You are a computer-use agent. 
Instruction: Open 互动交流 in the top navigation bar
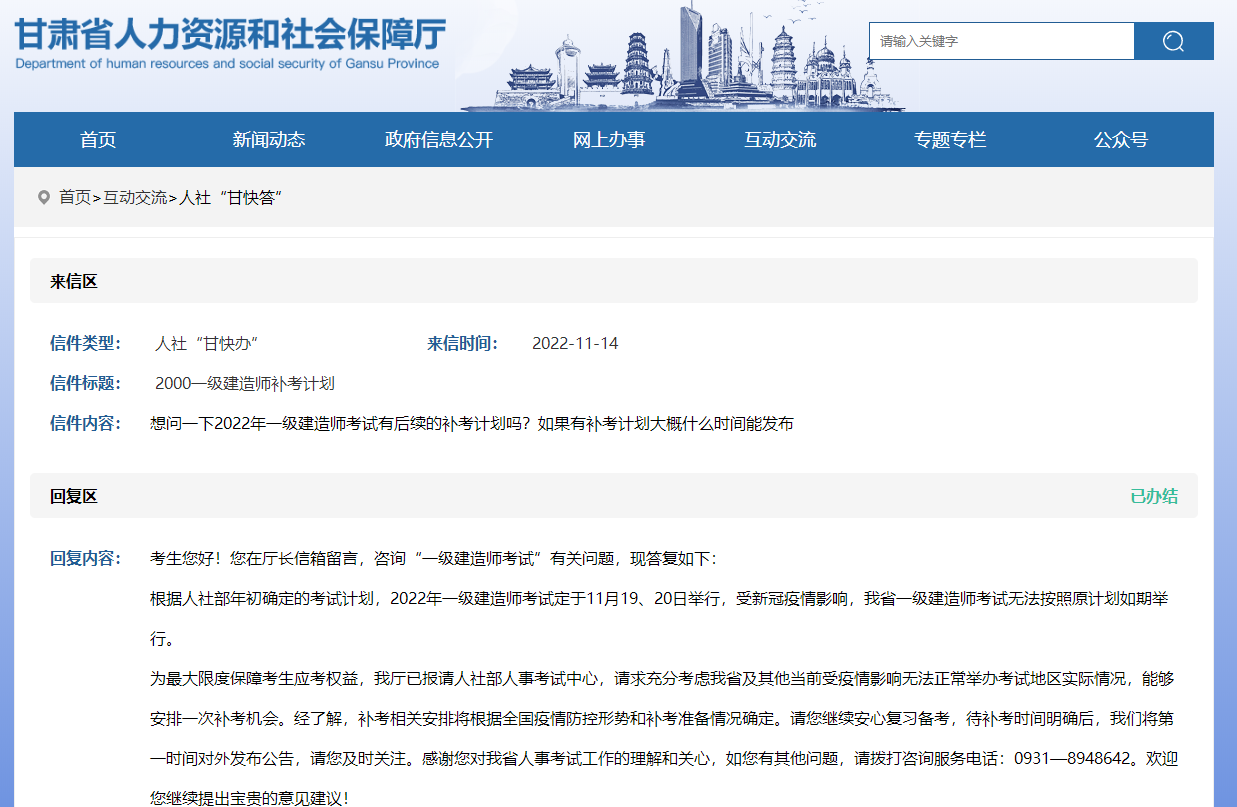(x=780, y=140)
